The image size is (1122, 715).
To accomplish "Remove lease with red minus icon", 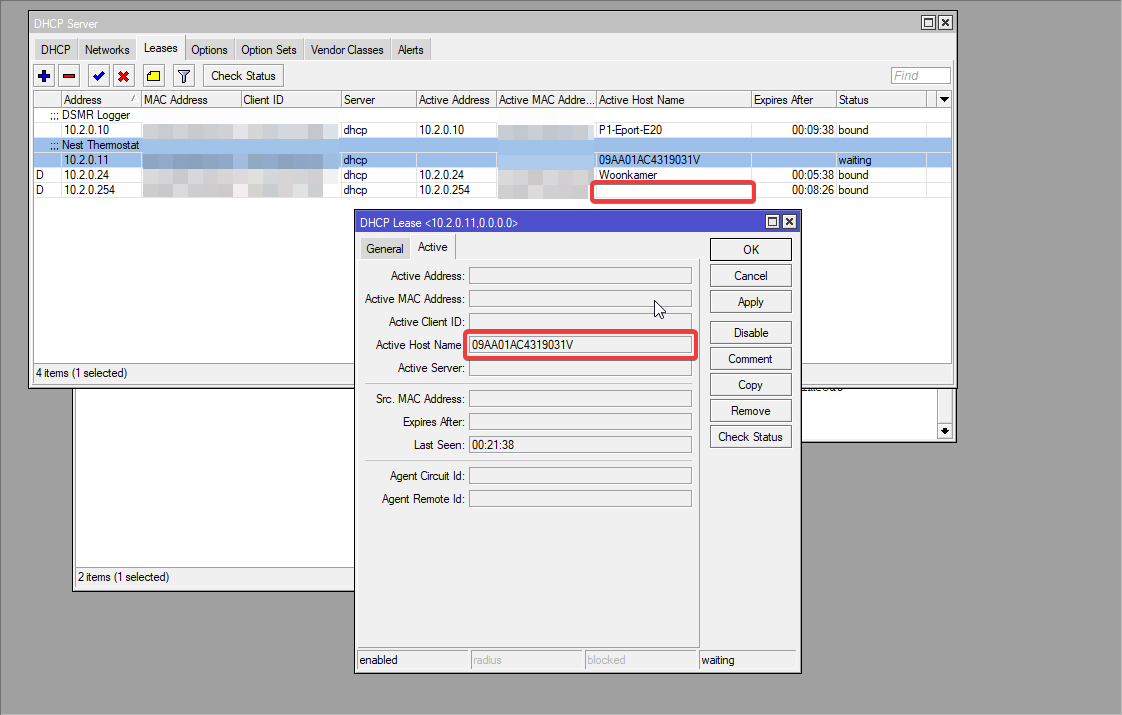I will point(69,76).
